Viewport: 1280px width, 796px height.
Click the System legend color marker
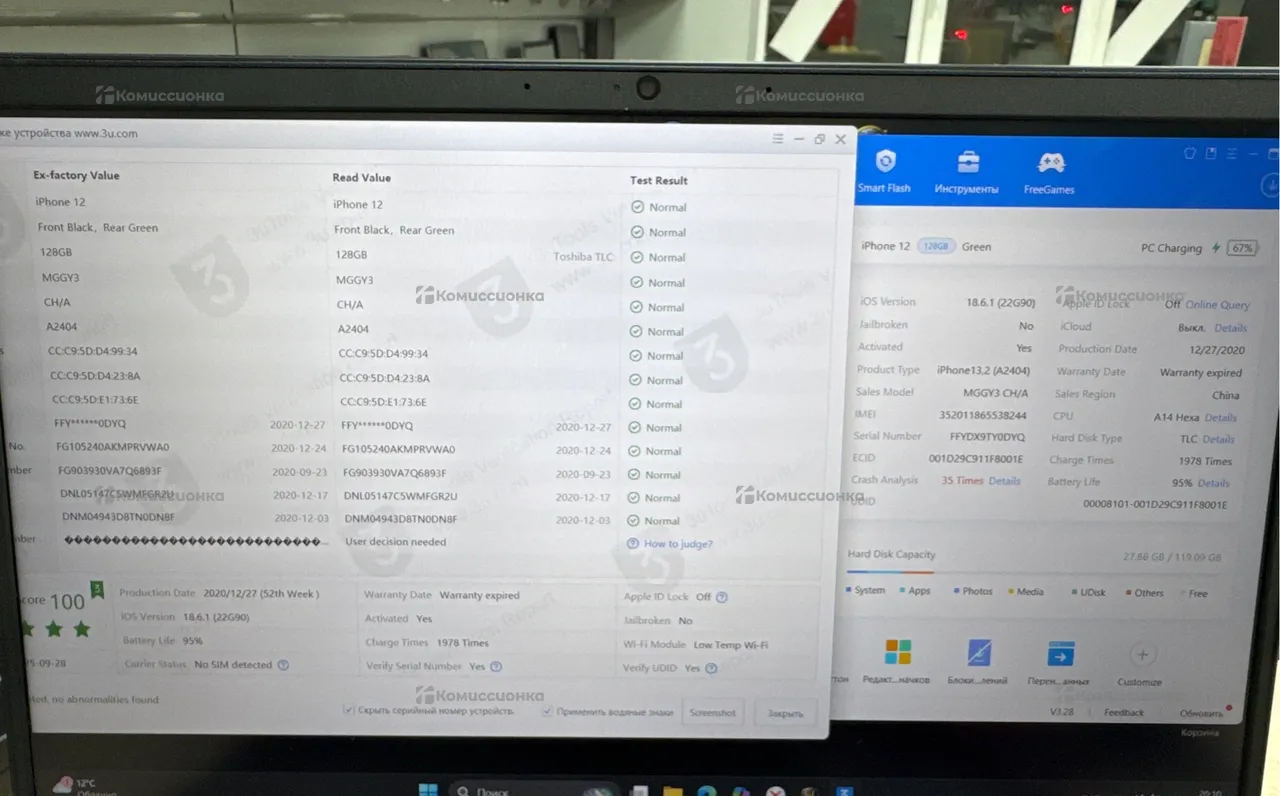(x=850, y=590)
